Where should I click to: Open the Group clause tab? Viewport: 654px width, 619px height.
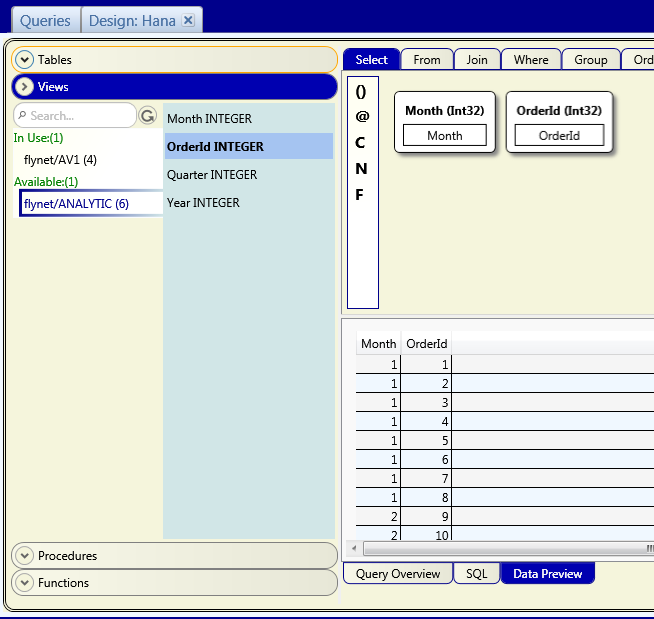tap(591, 60)
